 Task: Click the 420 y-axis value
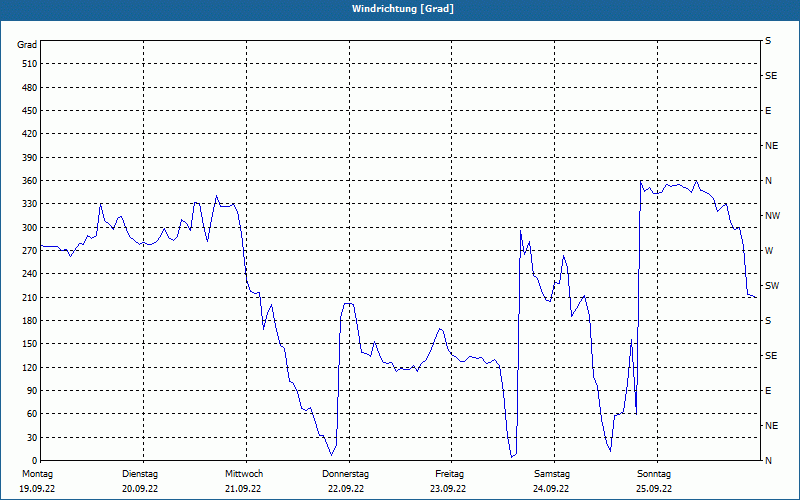[x=31, y=134]
